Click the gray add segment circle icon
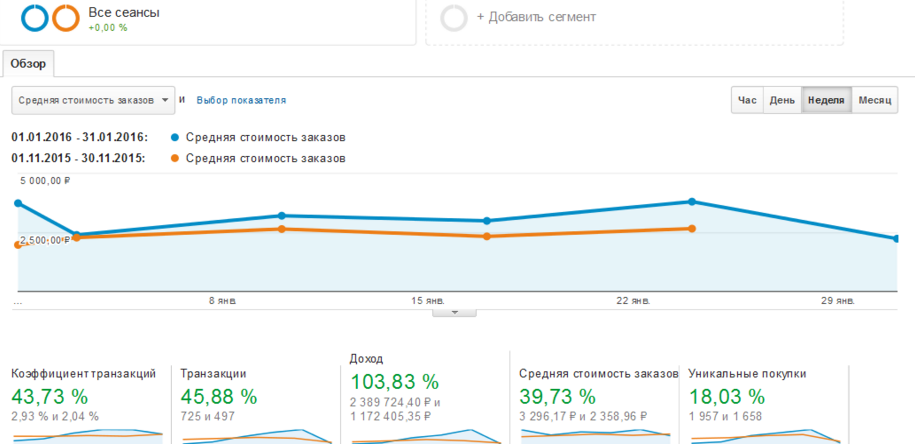Image resolution: width=915 pixels, height=448 pixels. [454, 18]
